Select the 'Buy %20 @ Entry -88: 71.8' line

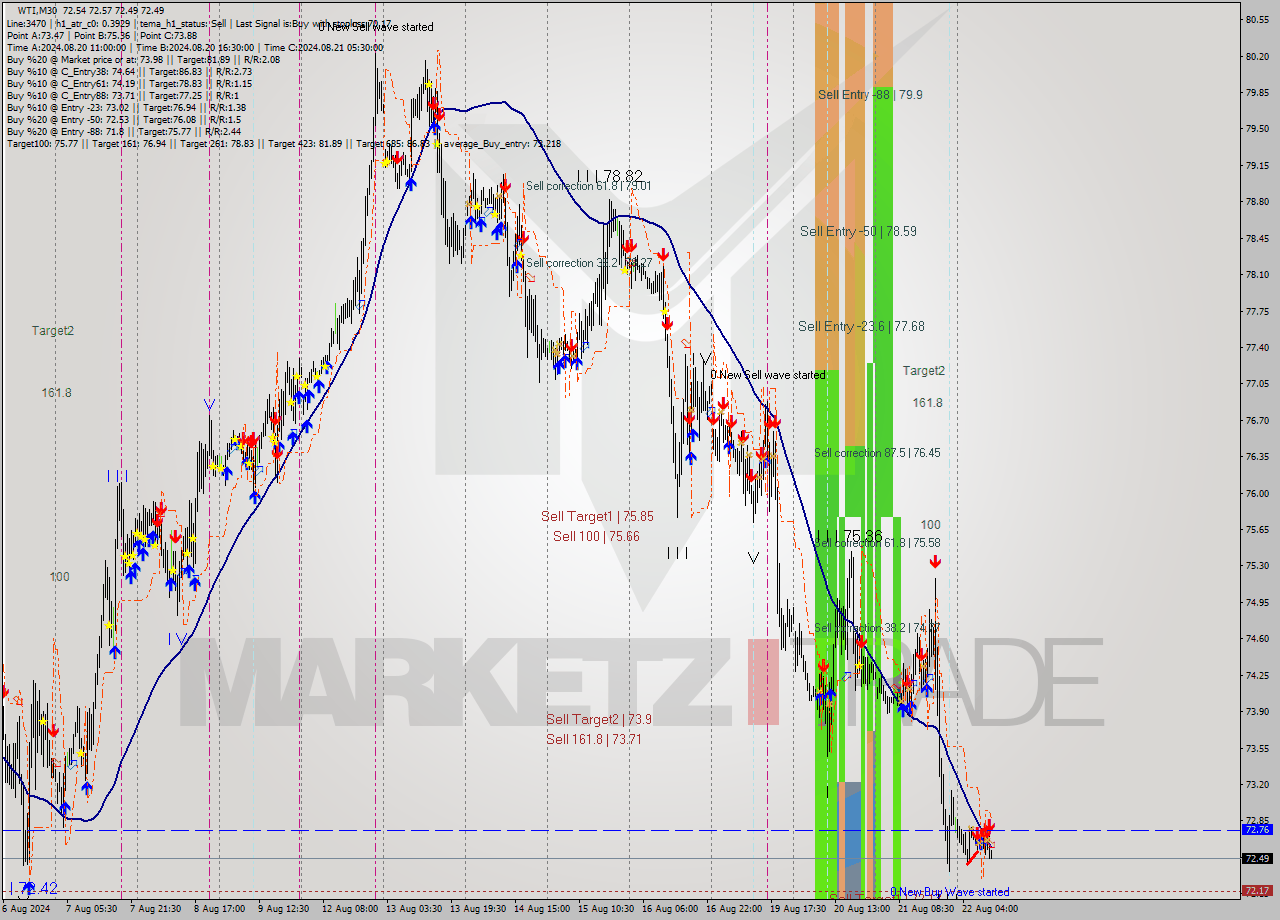[123, 131]
